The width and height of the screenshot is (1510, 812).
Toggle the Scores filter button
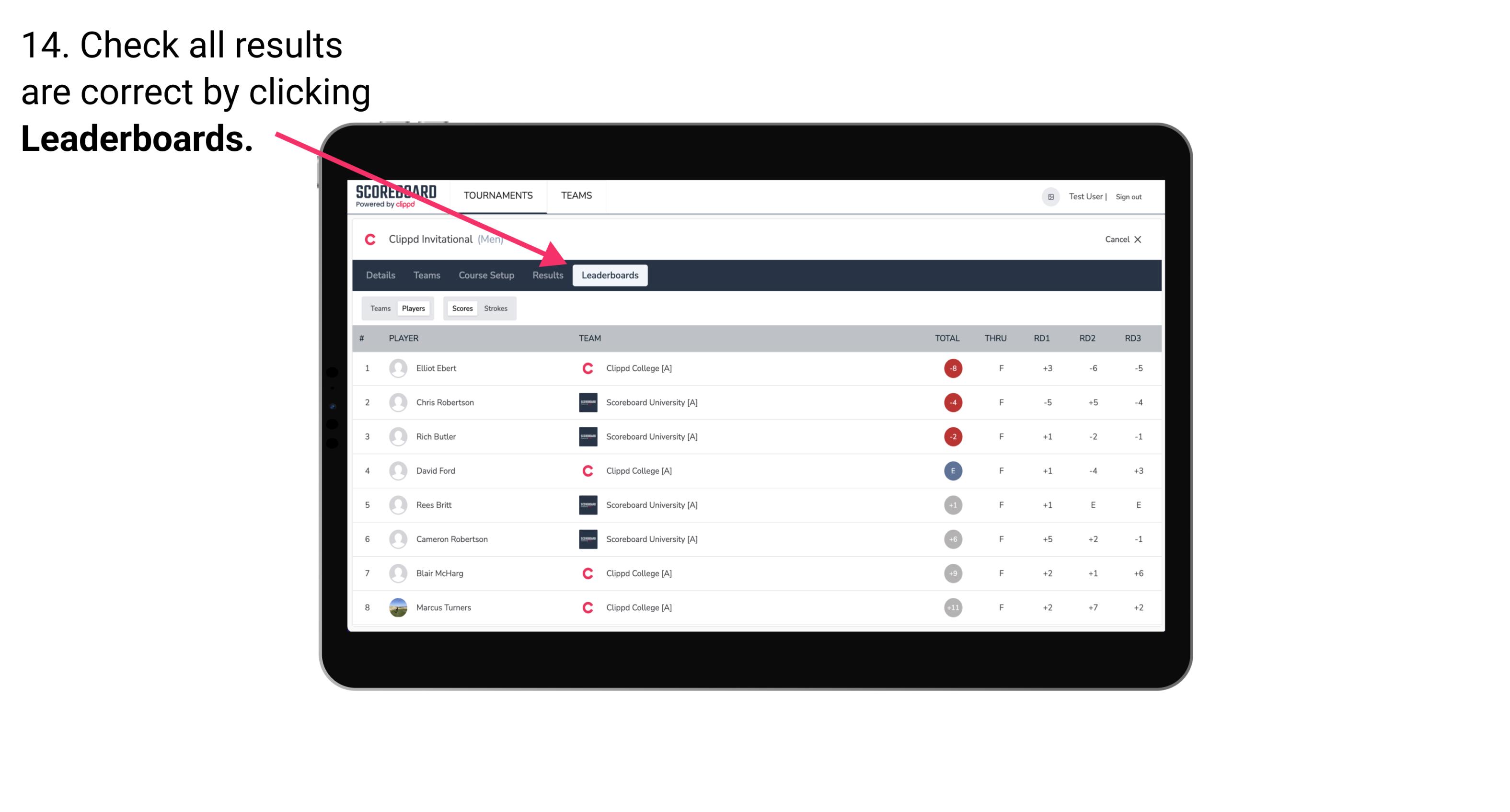(462, 308)
